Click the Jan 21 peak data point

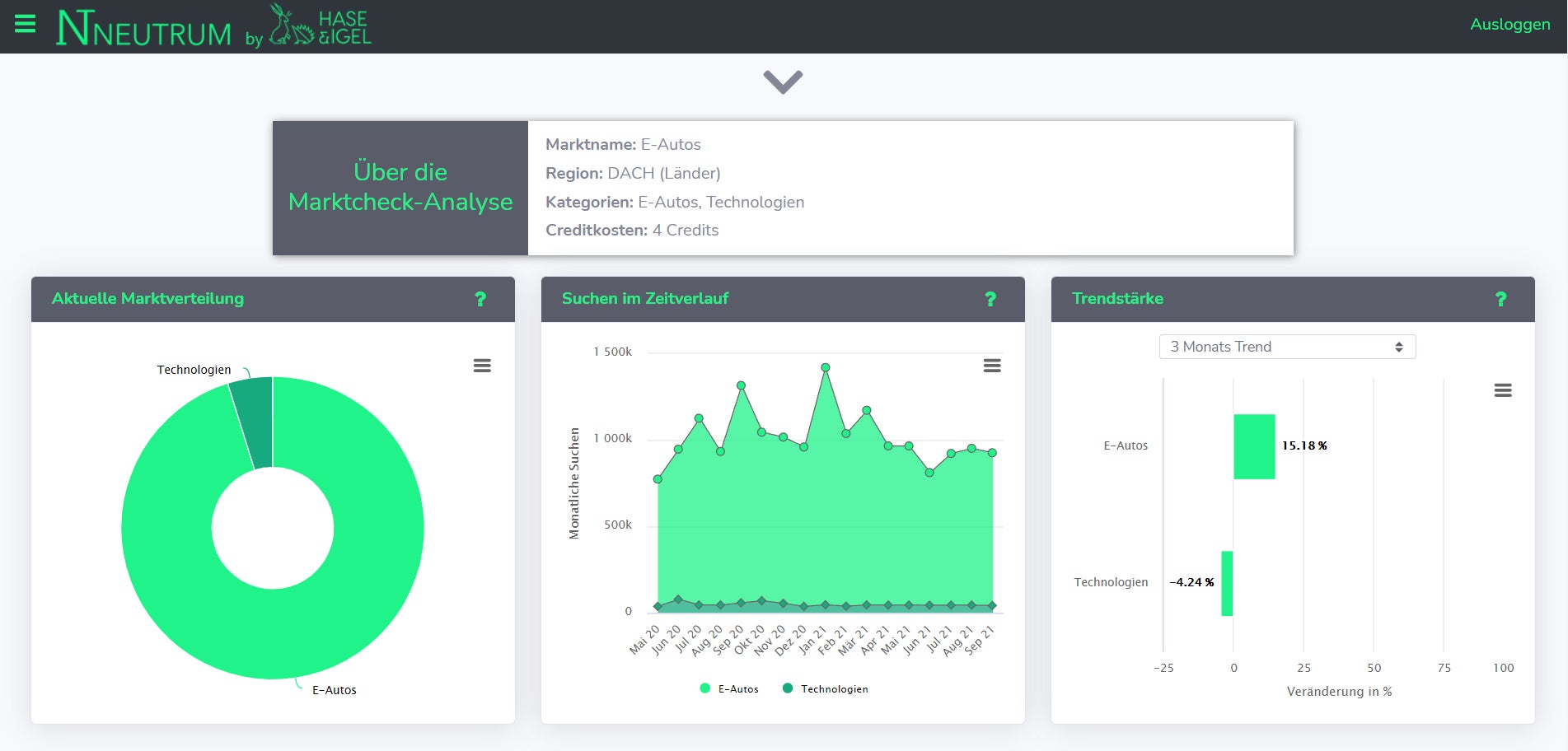(x=825, y=367)
